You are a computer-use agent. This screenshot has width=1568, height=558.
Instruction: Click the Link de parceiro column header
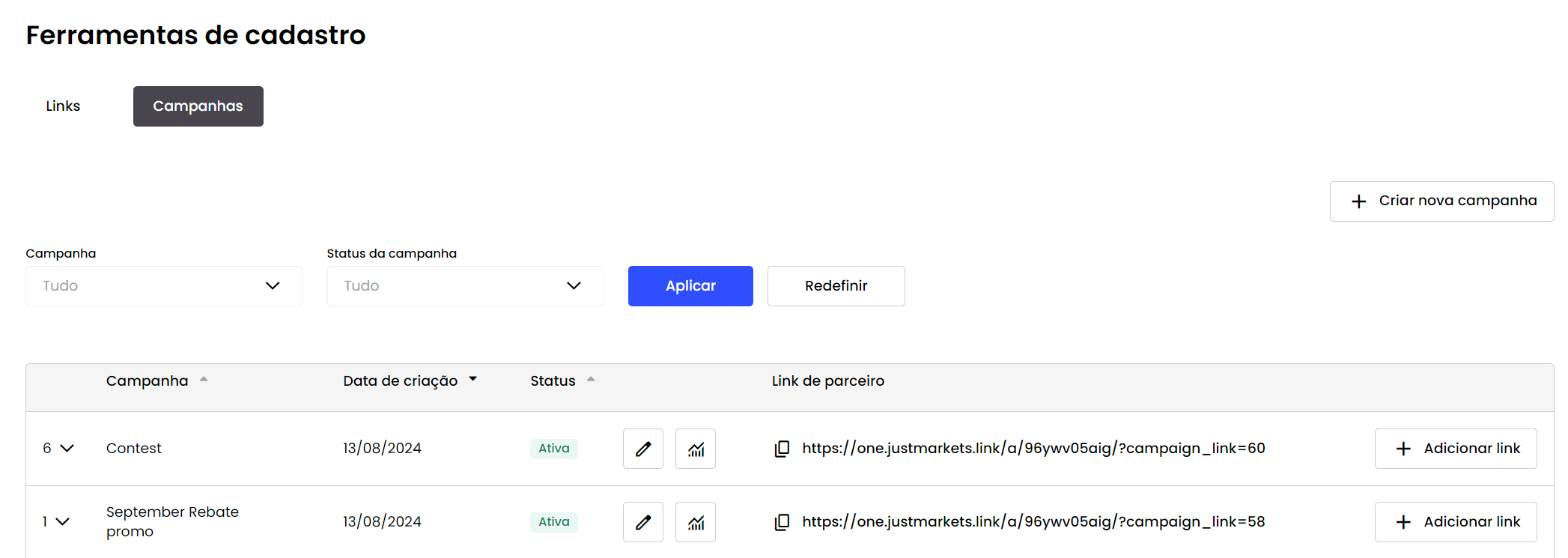coord(828,380)
